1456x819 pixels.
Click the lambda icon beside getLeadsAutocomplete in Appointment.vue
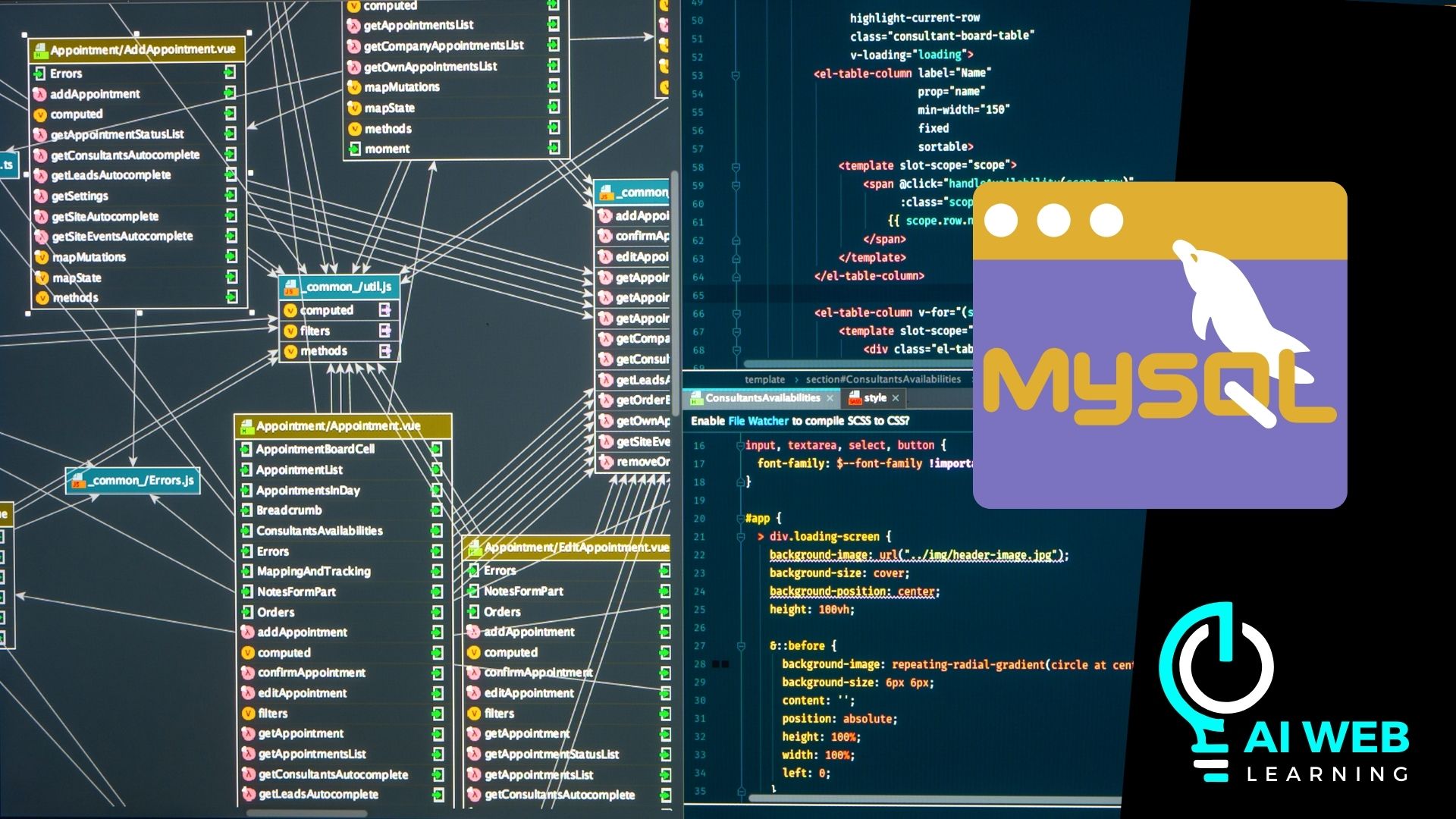click(x=248, y=795)
